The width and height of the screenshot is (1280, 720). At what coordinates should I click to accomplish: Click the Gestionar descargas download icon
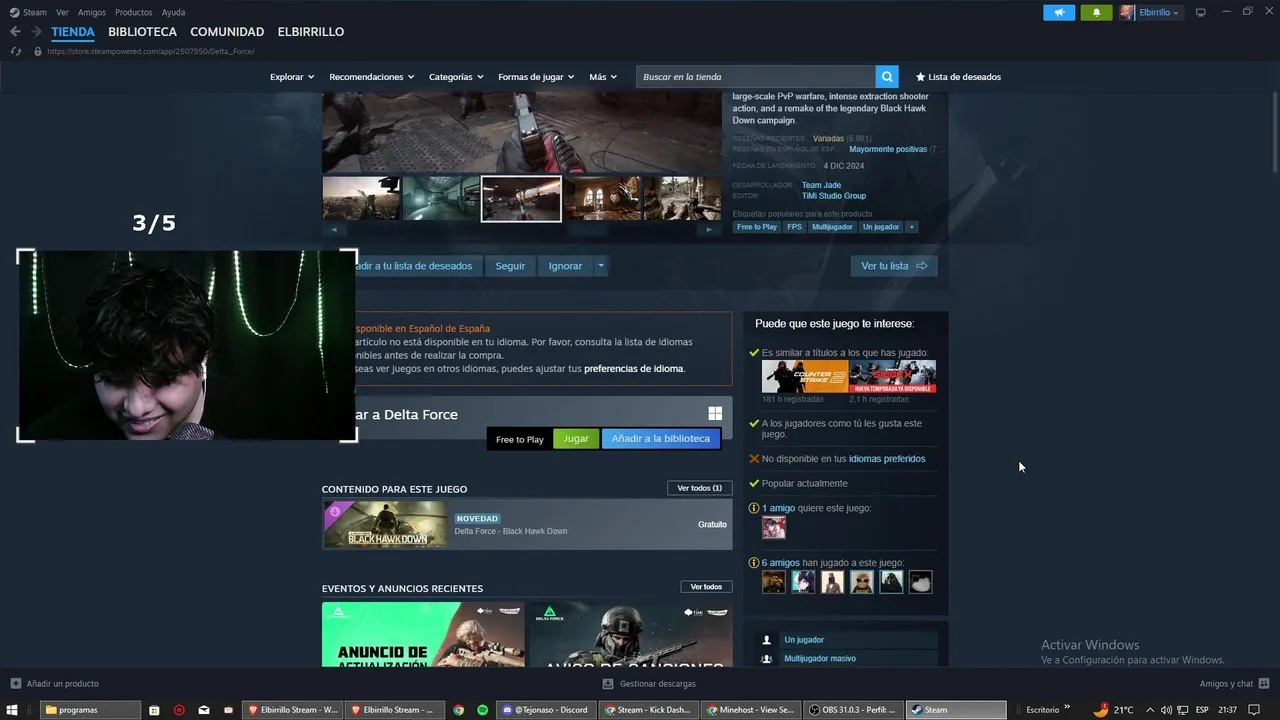click(608, 684)
